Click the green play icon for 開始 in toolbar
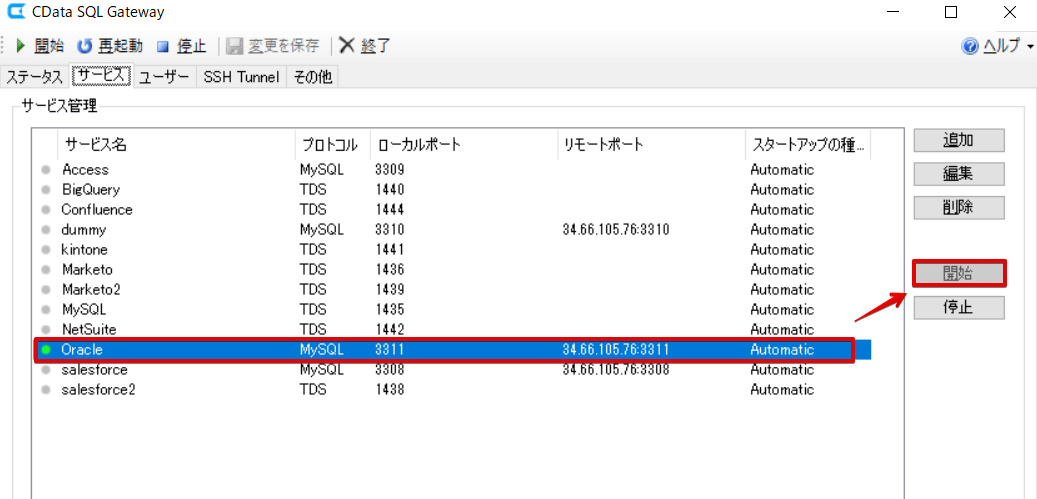The height and width of the screenshot is (499, 1037). click(21, 46)
